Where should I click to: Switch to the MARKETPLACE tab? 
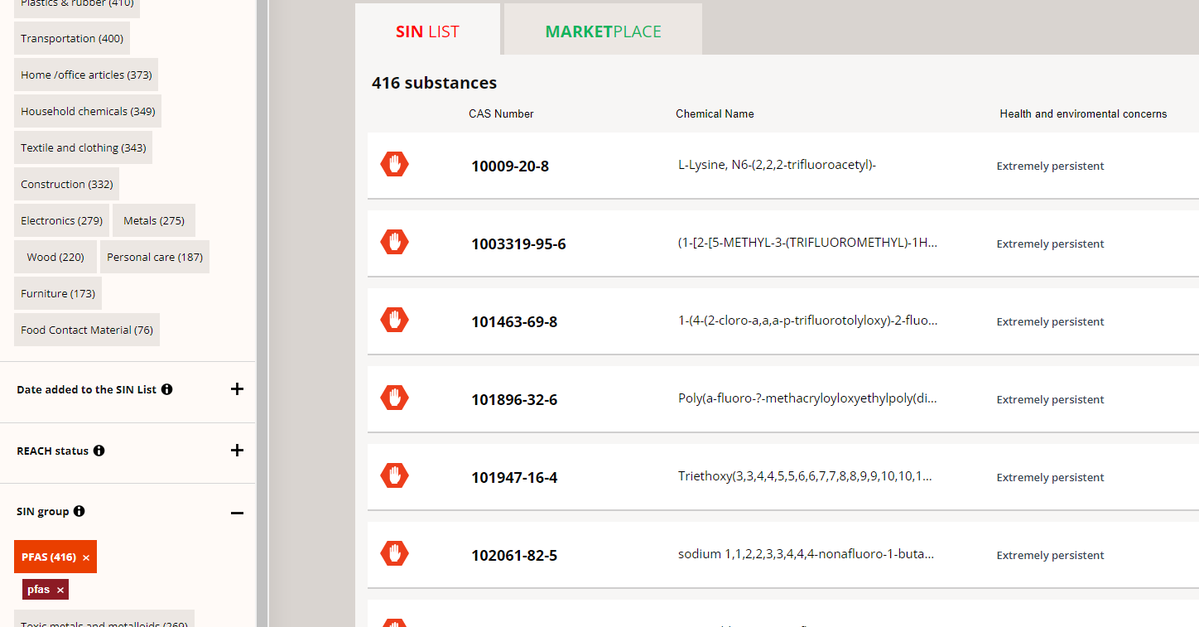click(x=603, y=31)
